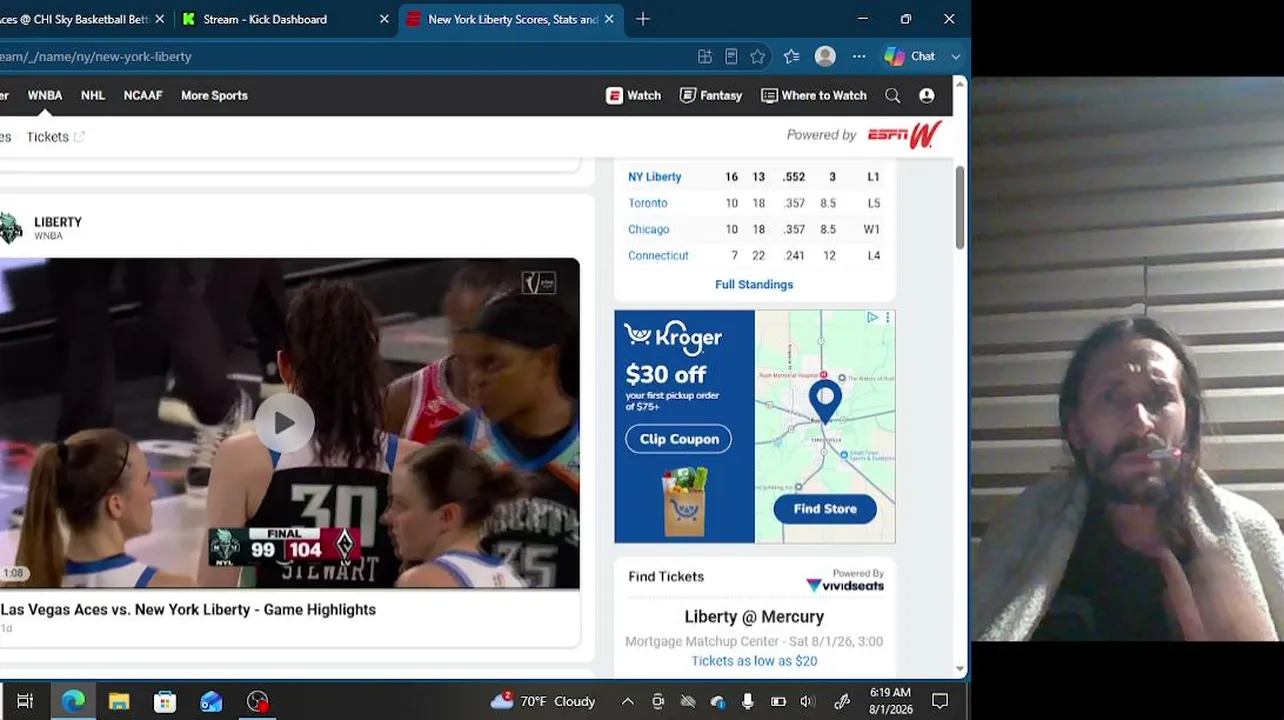Open the Favorites list icon
The width and height of the screenshot is (1284, 720).
click(x=791, y=57)
